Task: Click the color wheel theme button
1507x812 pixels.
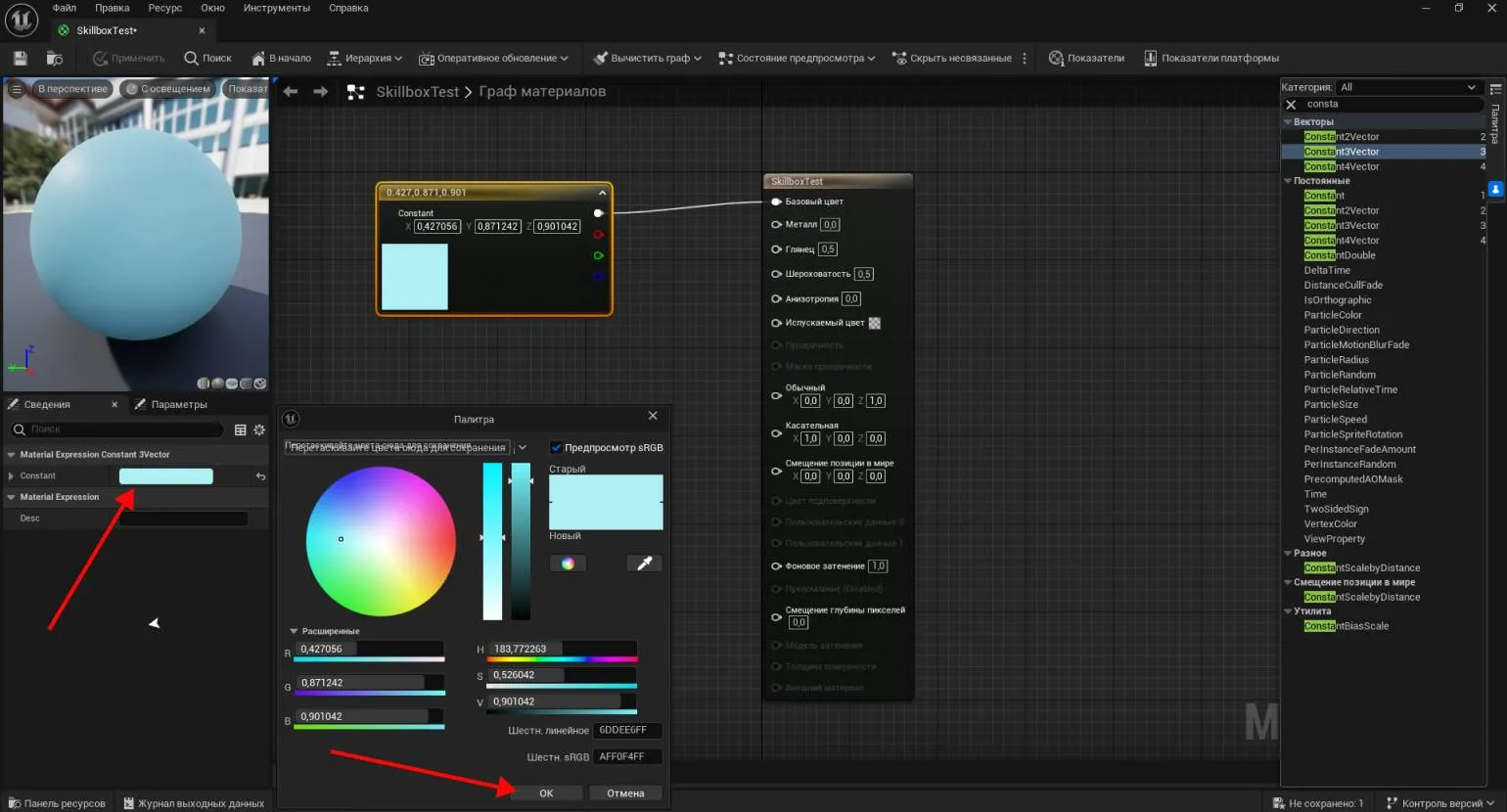Action: [568, 564]
